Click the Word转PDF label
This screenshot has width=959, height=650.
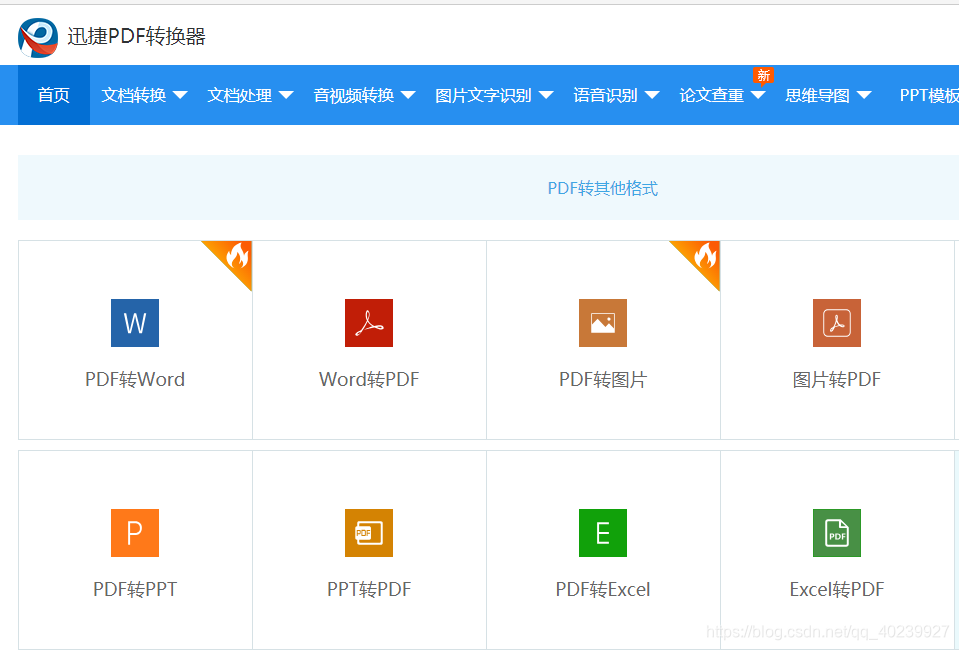pos(369,380)
